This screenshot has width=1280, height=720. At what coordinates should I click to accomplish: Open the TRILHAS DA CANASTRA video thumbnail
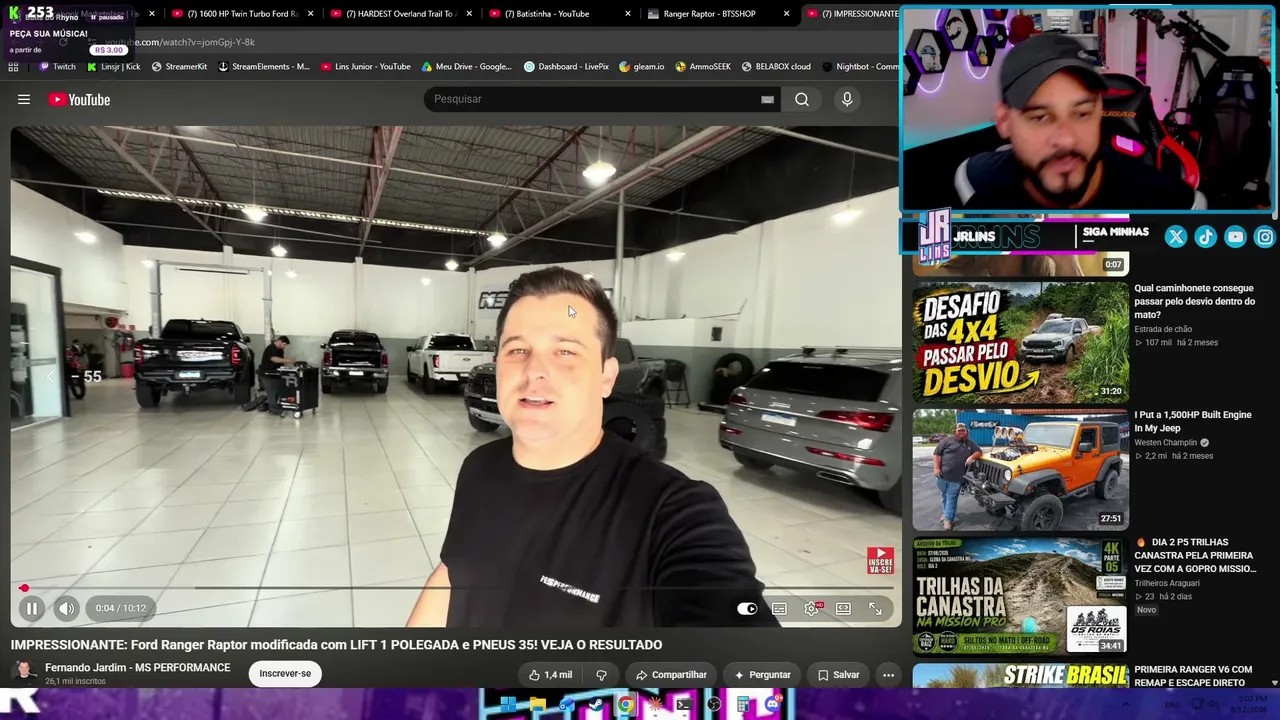1020,596
